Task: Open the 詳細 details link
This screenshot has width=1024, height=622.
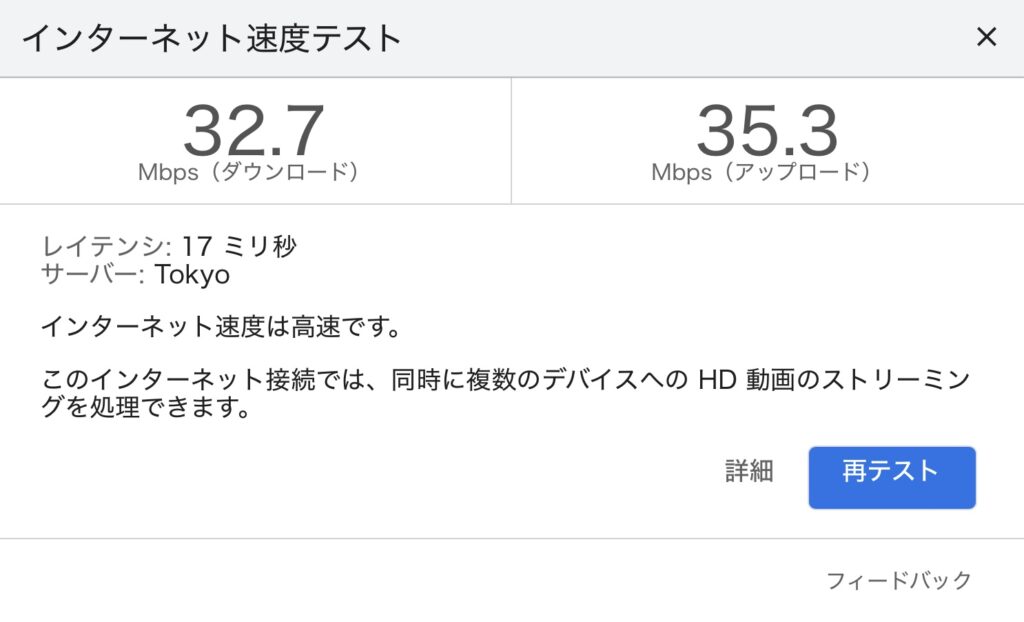Action: 749,471
